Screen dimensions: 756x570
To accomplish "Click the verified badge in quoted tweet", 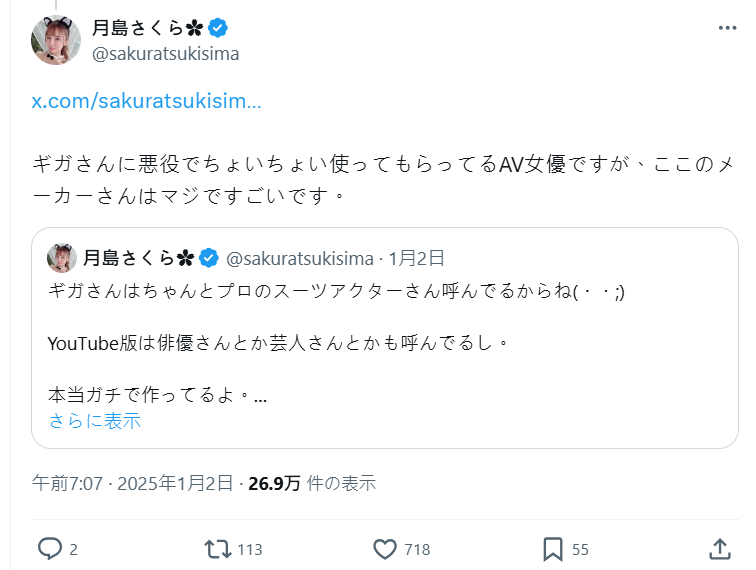I will click(209, 258).
